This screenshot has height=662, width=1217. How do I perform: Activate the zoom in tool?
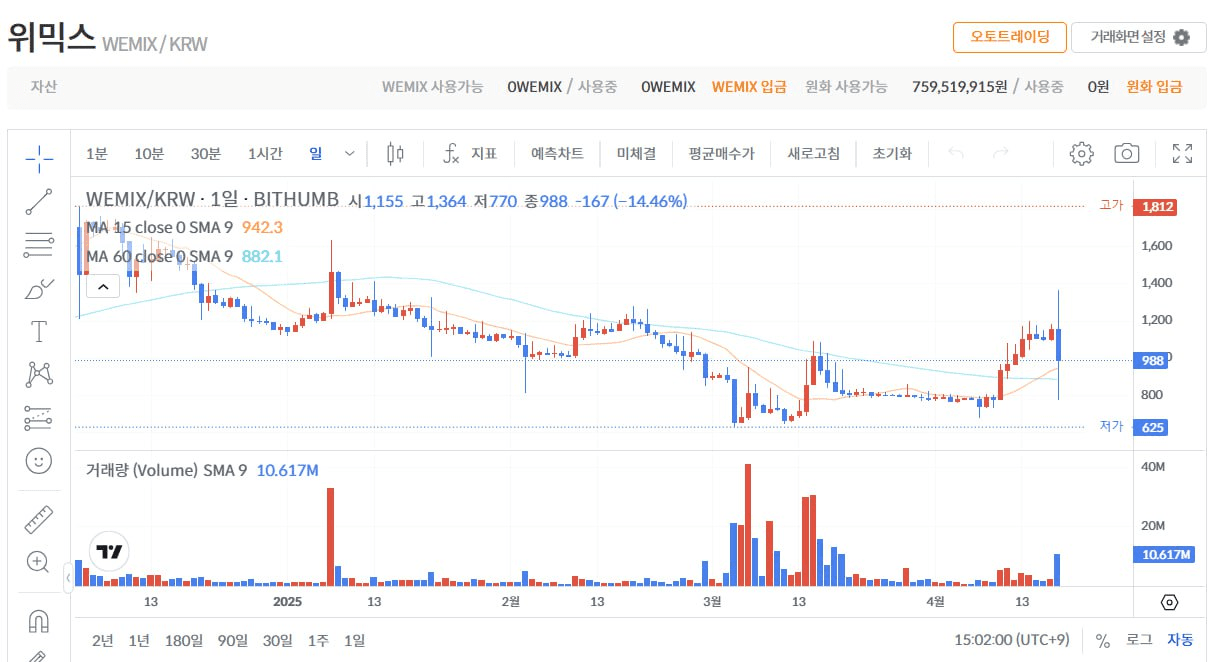point(39,561)
